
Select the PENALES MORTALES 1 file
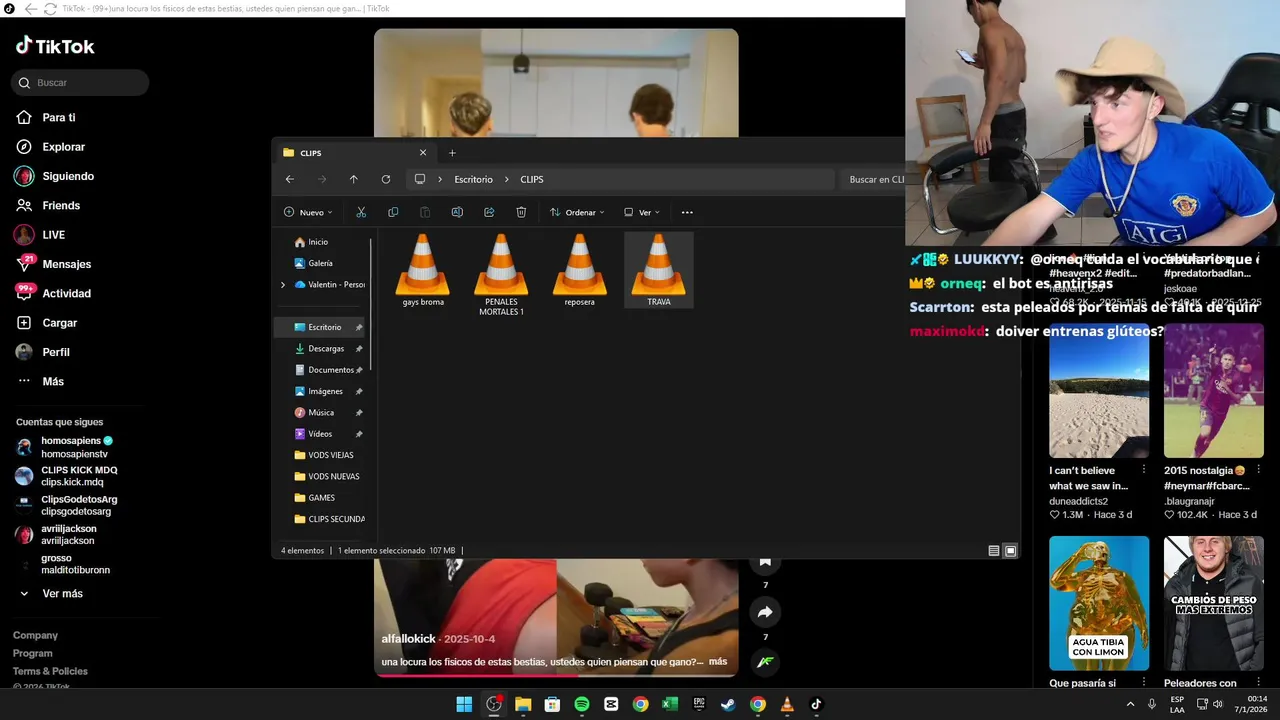point(501,275)
